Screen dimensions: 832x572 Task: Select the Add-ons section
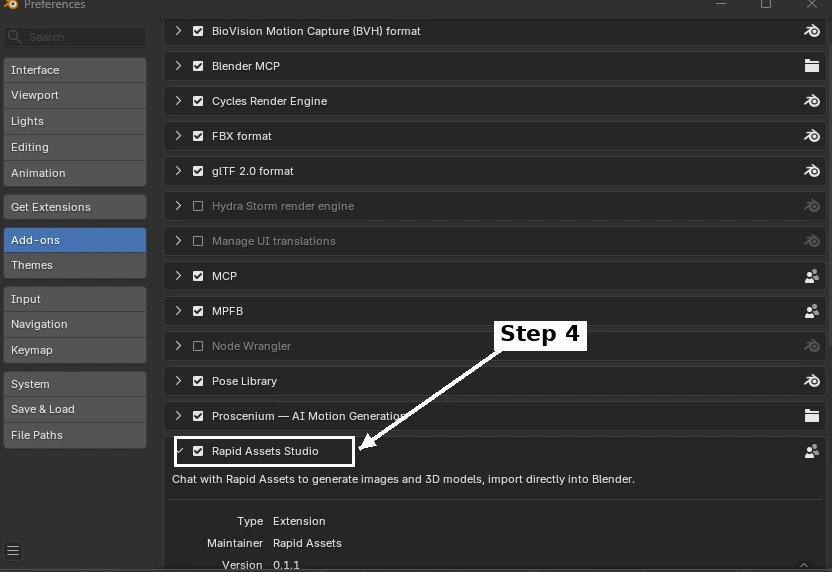coord(75,240)
